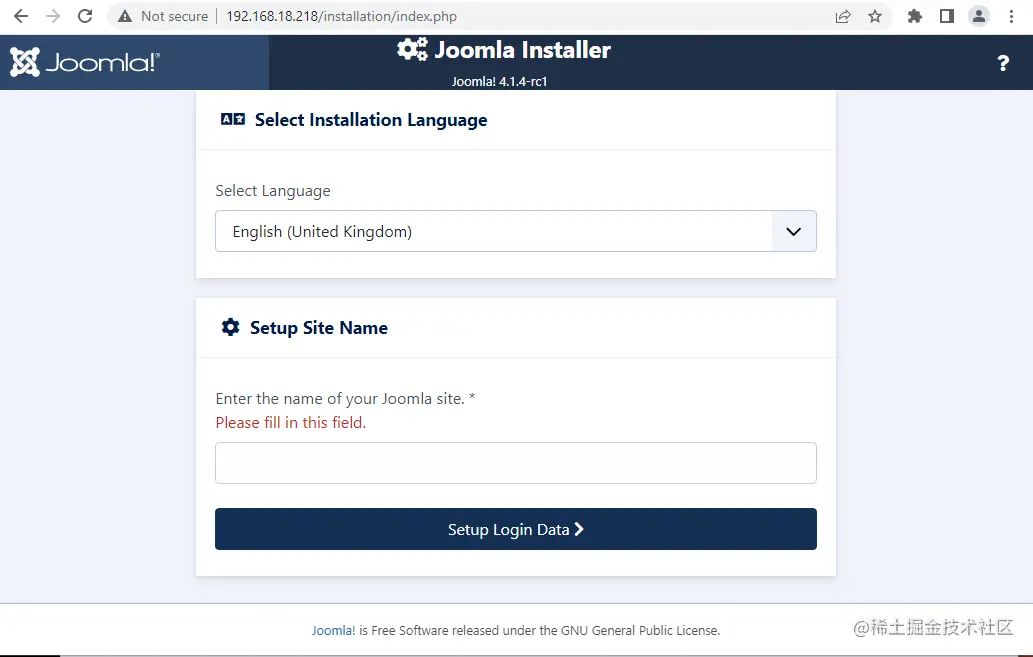The image size is (1033, 657).
Task: Open browser extensions puzzle icon
Action: pyautogui.click(x=914, y=16)
